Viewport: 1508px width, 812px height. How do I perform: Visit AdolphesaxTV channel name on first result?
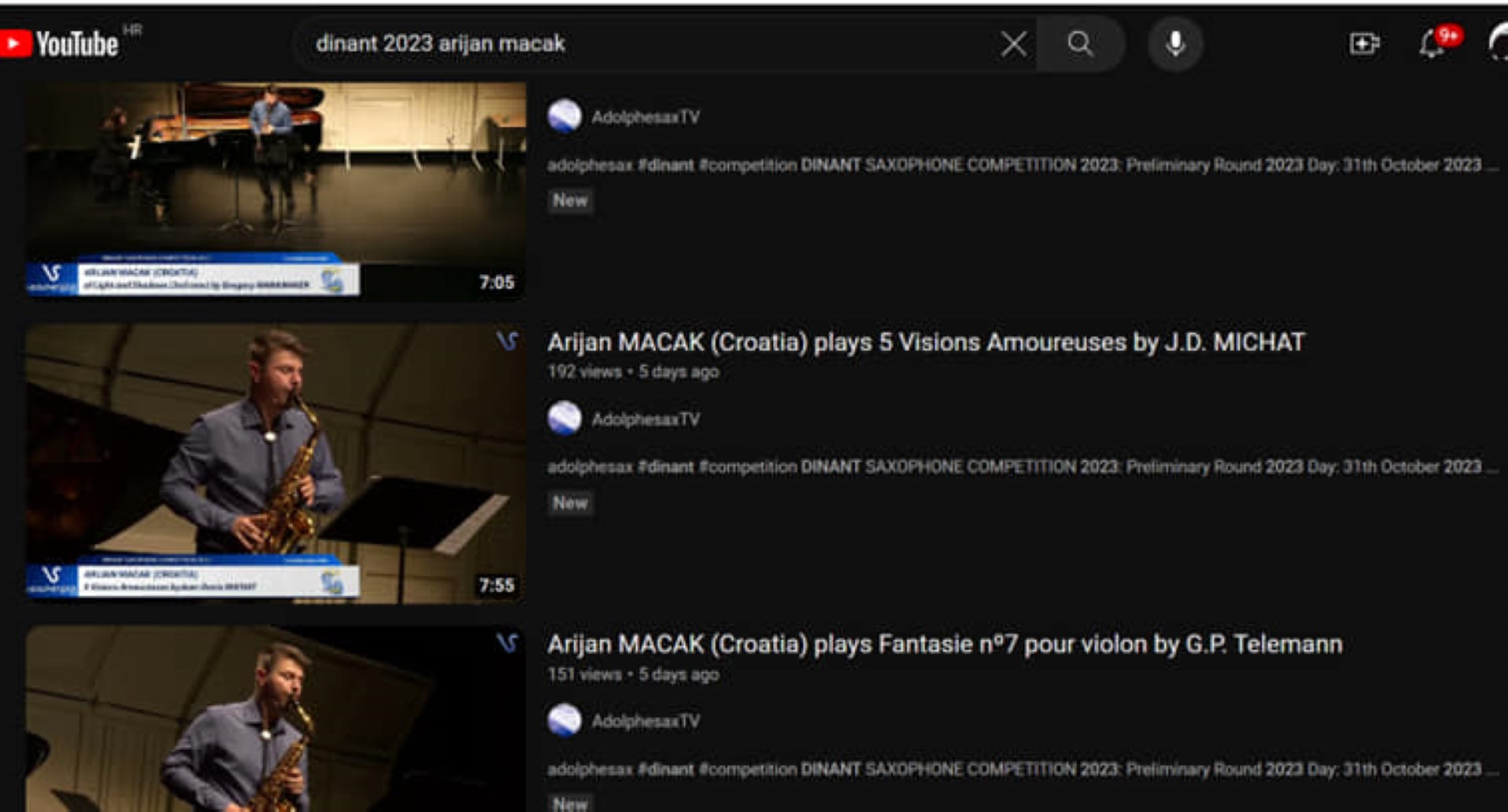[x=646, y=117]
